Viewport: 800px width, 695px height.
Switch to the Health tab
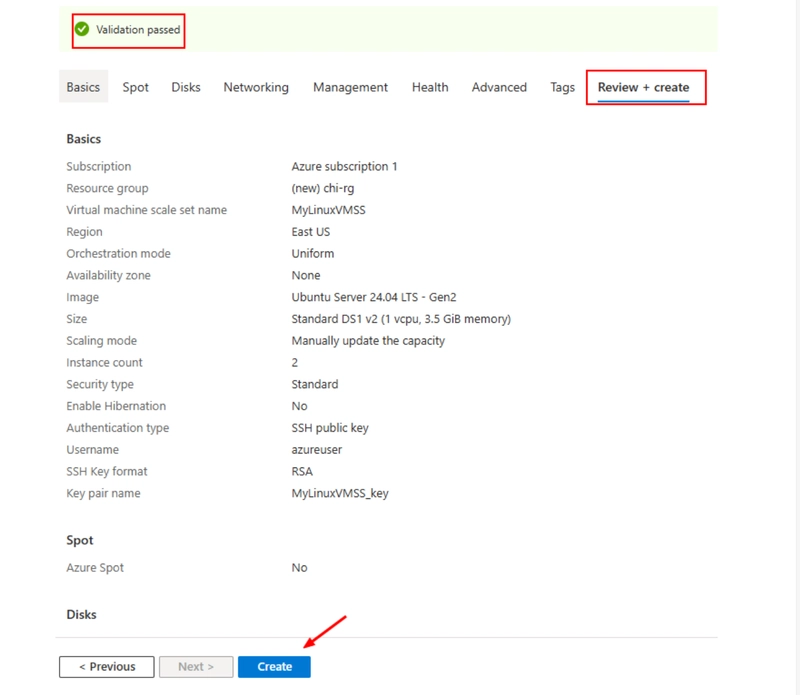point(430,87)
